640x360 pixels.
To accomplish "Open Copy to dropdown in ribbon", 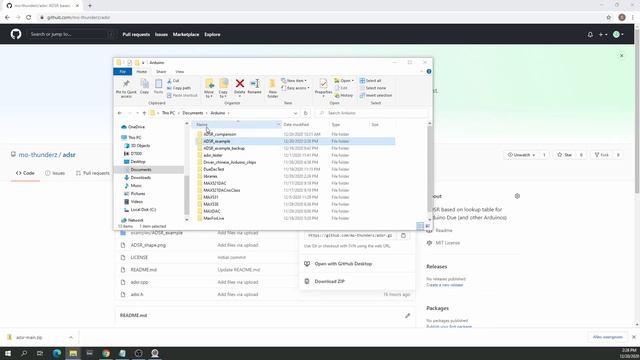I will [x=223, y=94].
